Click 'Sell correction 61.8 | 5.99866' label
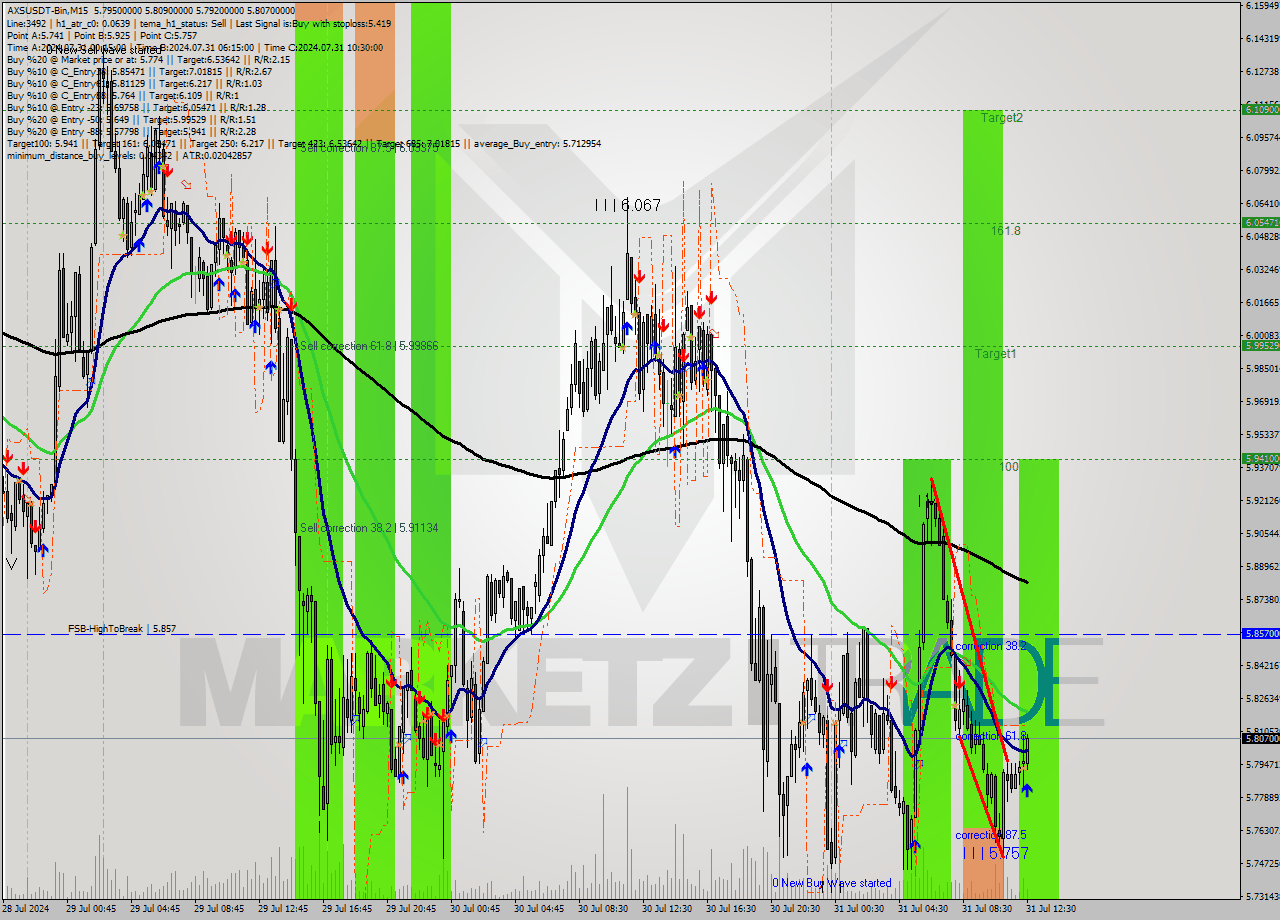This screenshot has width=1280, height=920. point(369,346)
